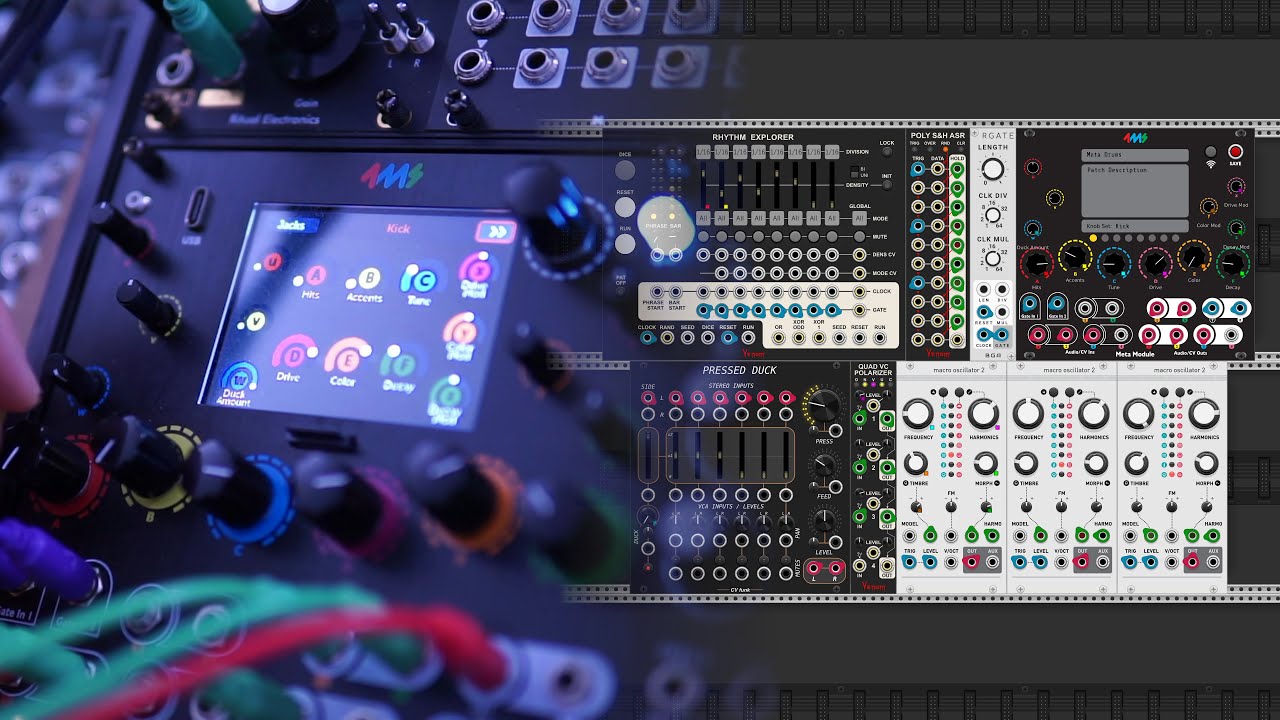
Task: Tap the double-arrow next button on hardware screen
Action: coord(496,232)
